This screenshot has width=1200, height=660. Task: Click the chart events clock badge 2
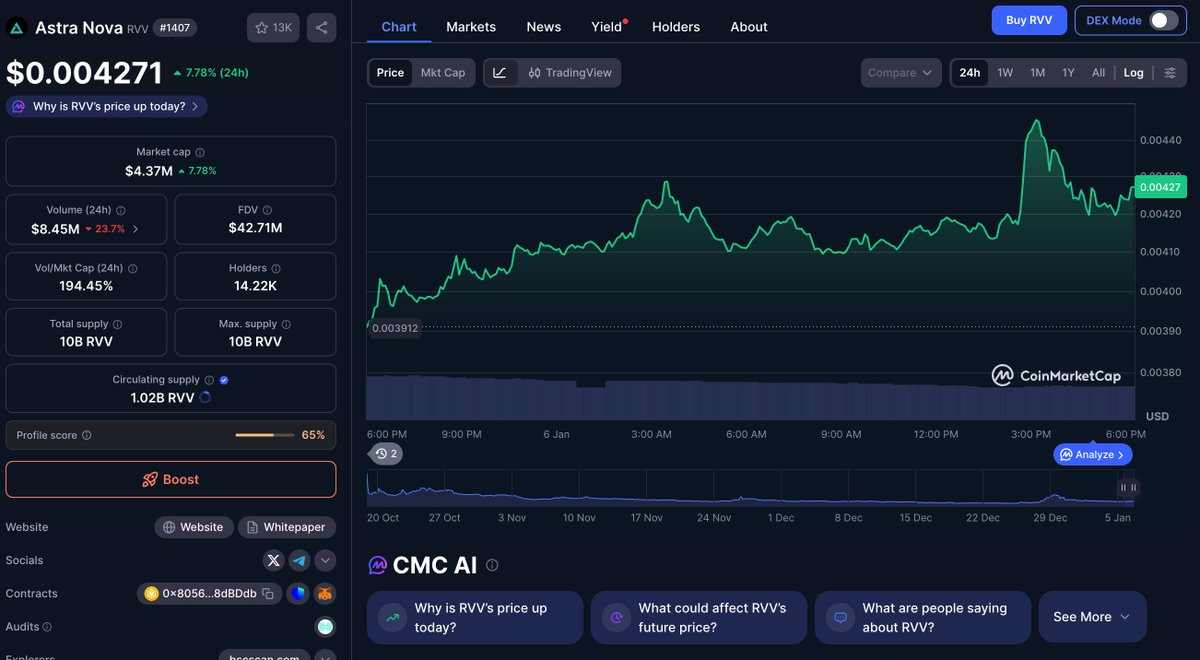pyautogui.click(x=386, y=454)
